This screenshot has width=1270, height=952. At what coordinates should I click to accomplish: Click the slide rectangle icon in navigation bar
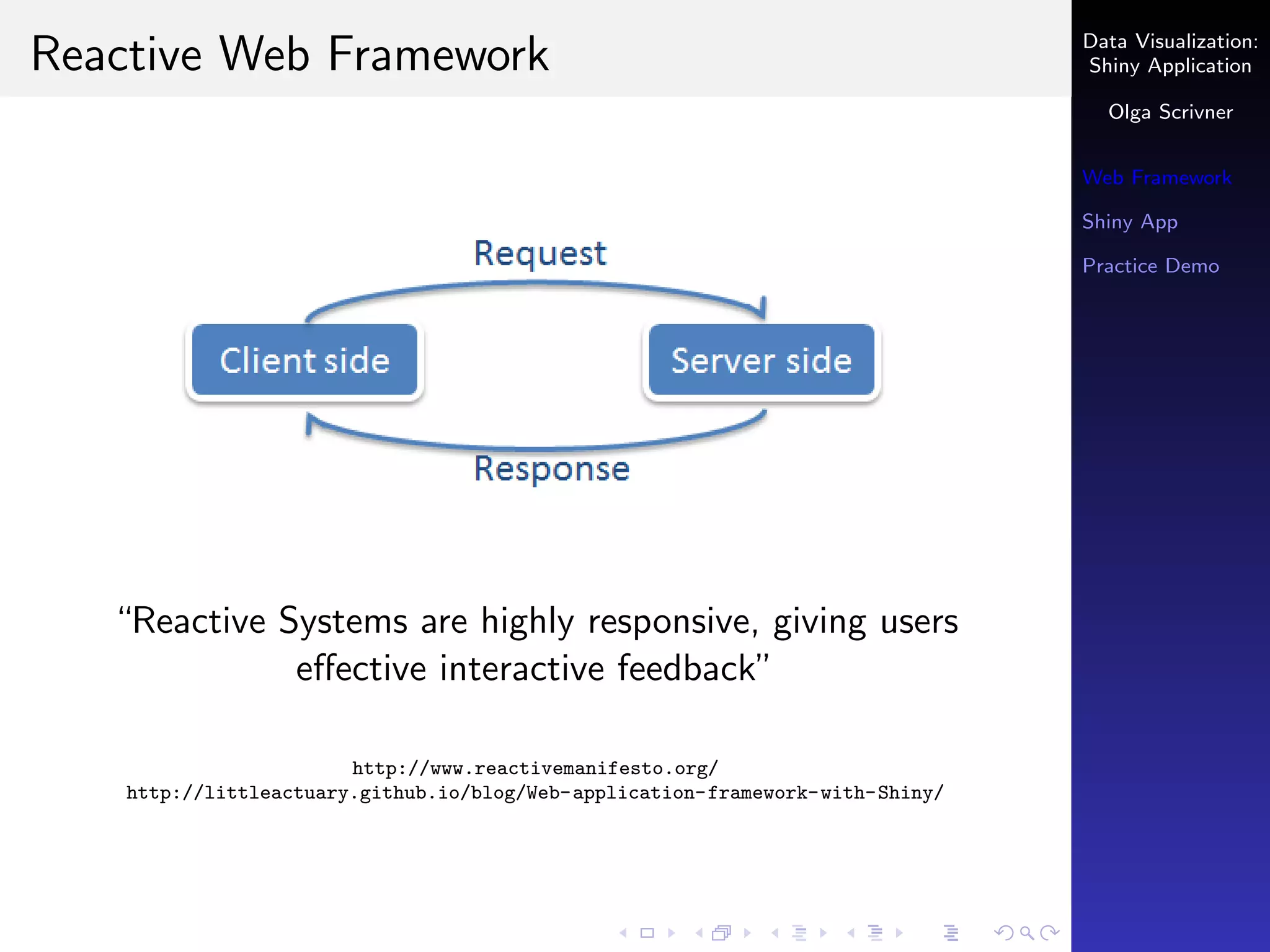[647, 933]
